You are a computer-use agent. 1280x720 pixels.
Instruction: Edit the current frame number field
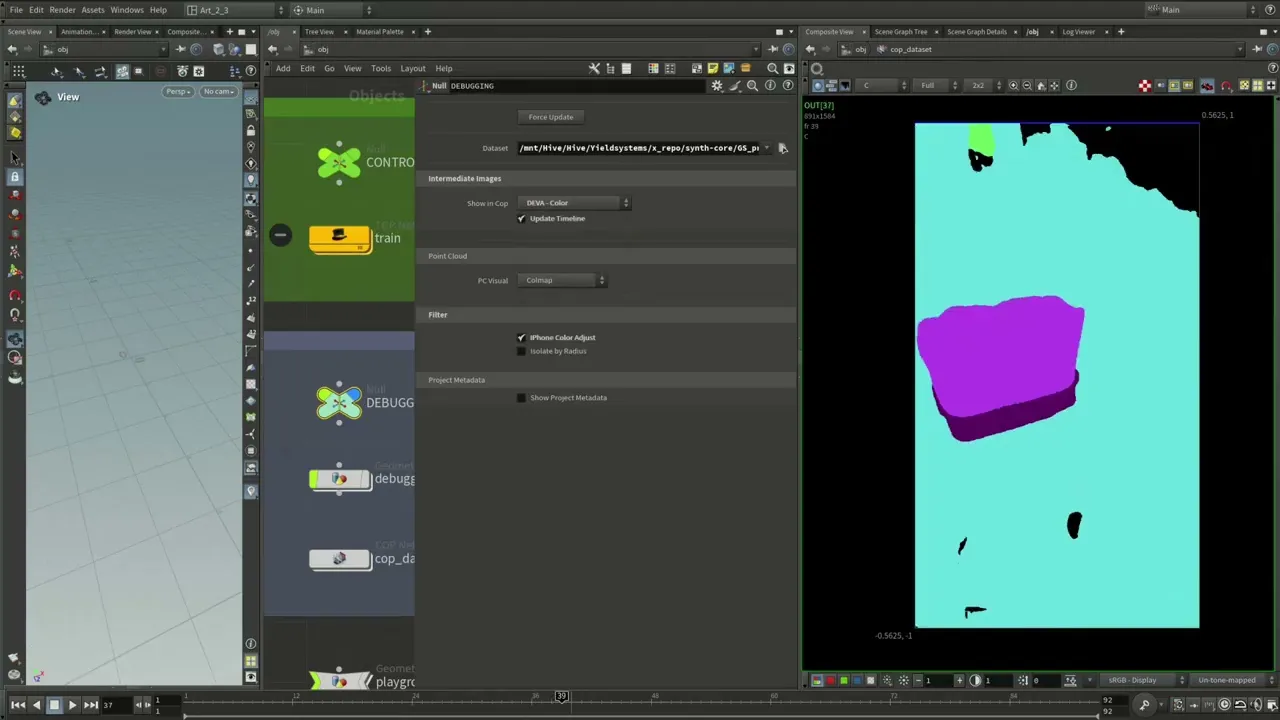117,705
